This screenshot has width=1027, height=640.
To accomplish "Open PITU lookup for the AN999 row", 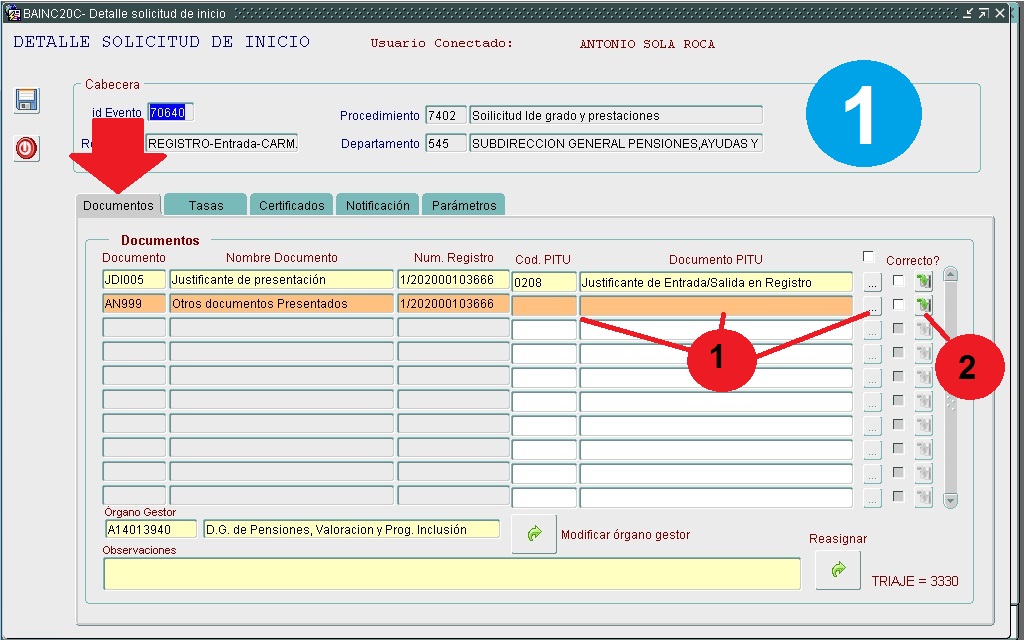I will [x=873, y=306].
